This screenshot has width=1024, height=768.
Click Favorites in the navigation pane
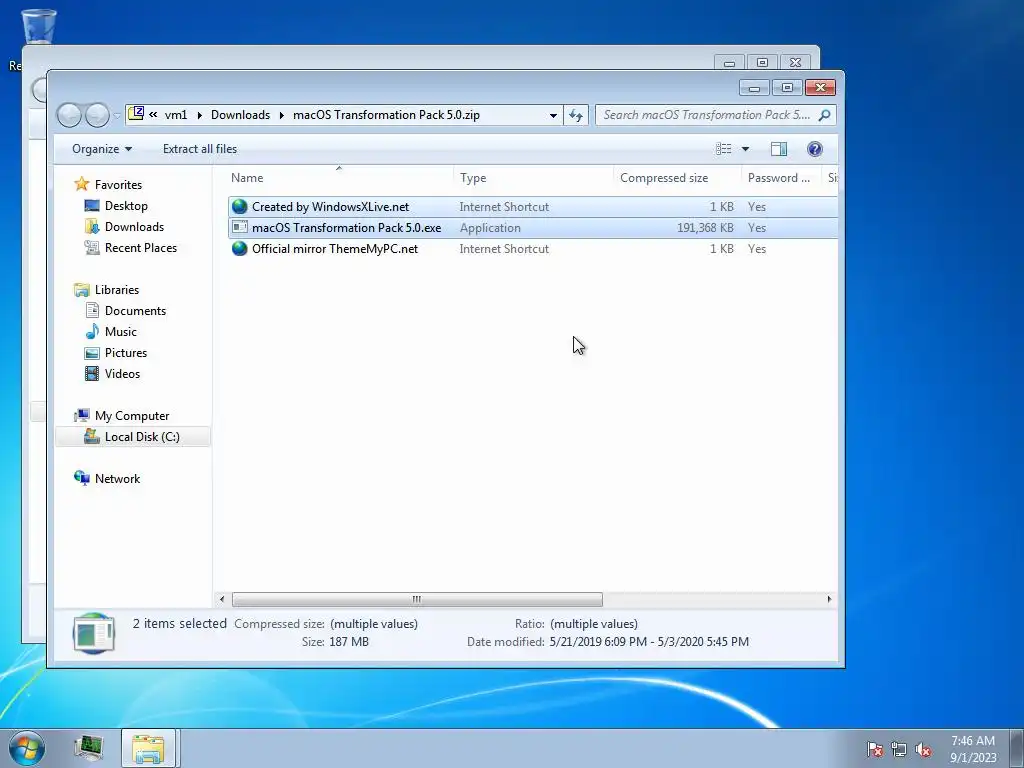pyautogui.click(x=118, y=185)
